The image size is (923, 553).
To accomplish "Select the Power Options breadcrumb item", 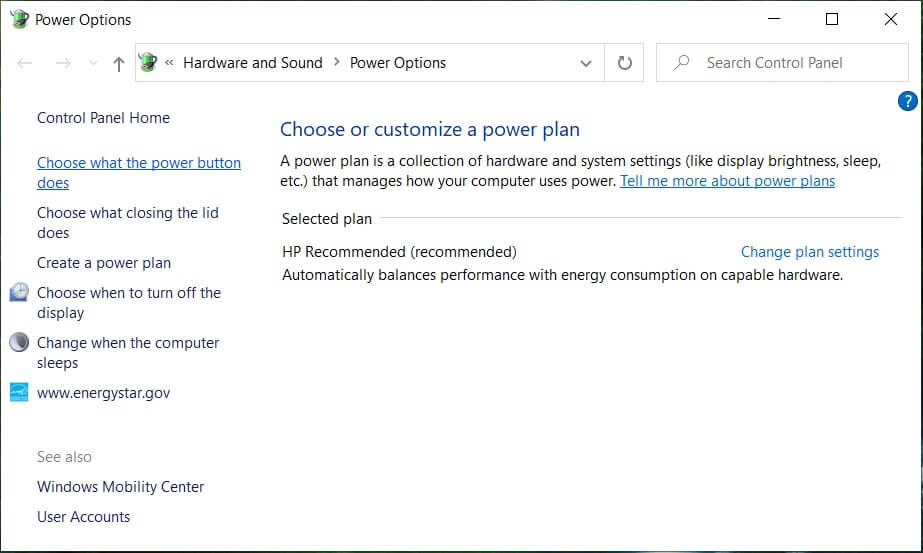I will click(398, 63).
